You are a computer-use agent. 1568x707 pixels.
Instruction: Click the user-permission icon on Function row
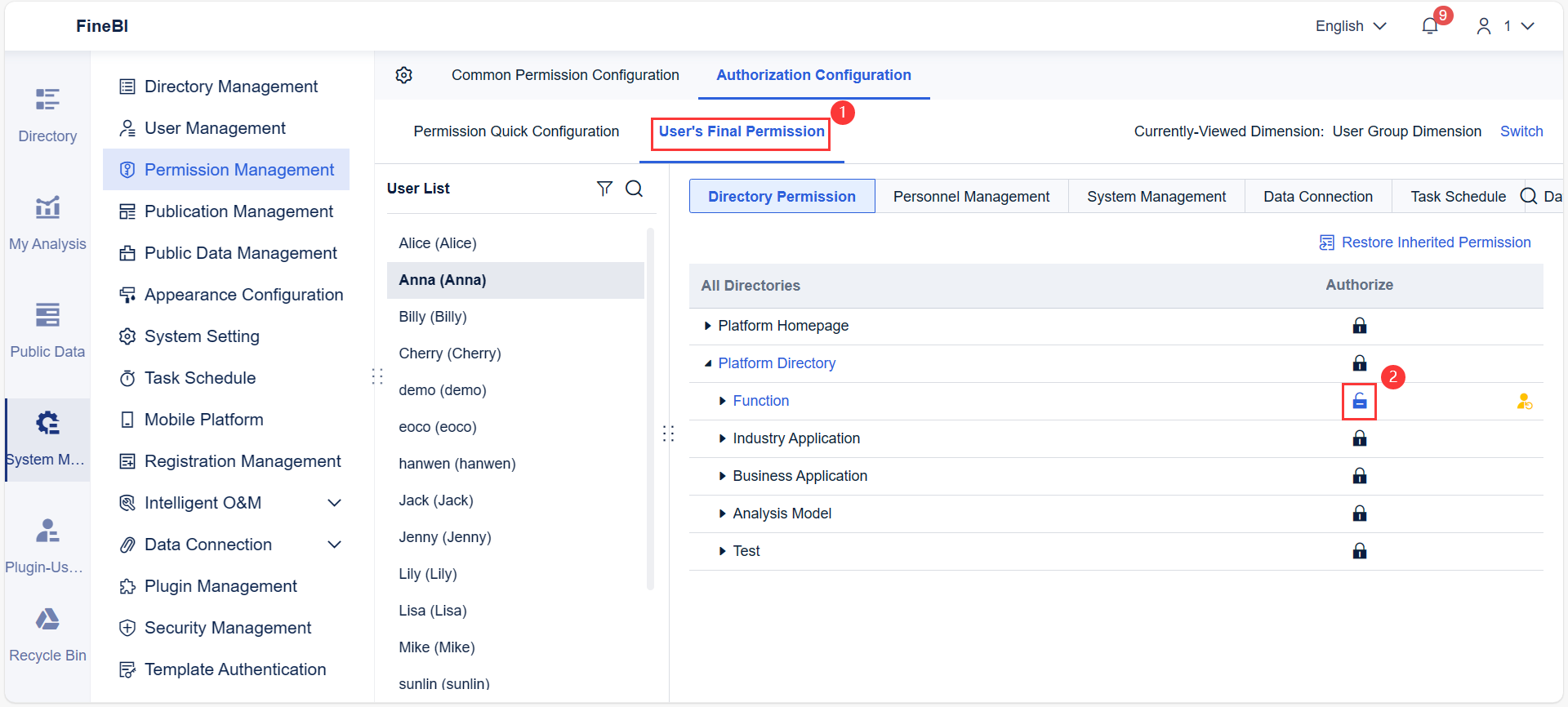(x=1524, y=401)
